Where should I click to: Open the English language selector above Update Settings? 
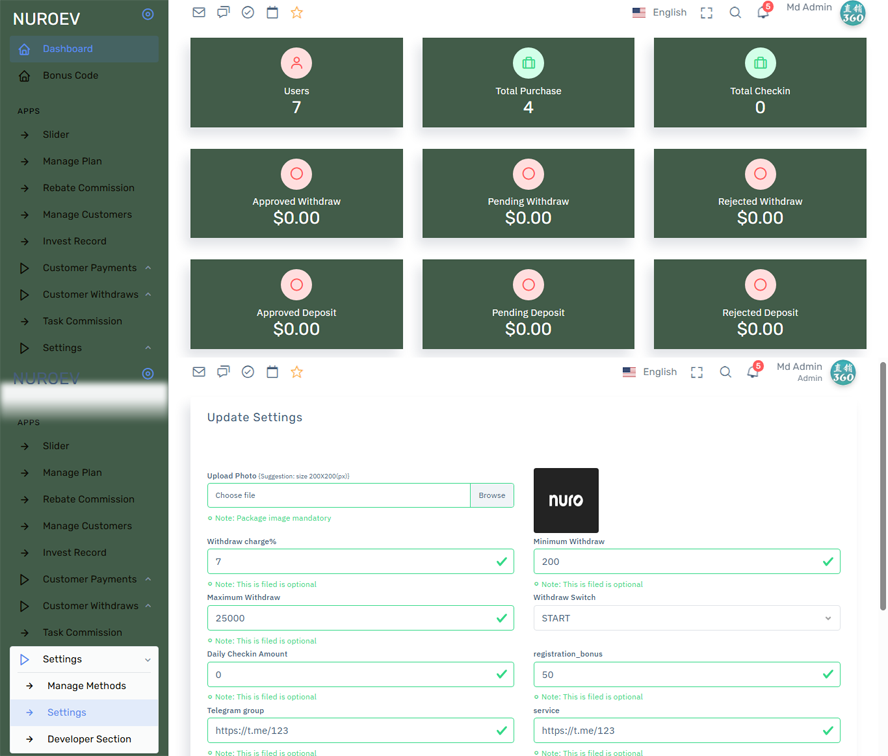click(x=650, y=372)
